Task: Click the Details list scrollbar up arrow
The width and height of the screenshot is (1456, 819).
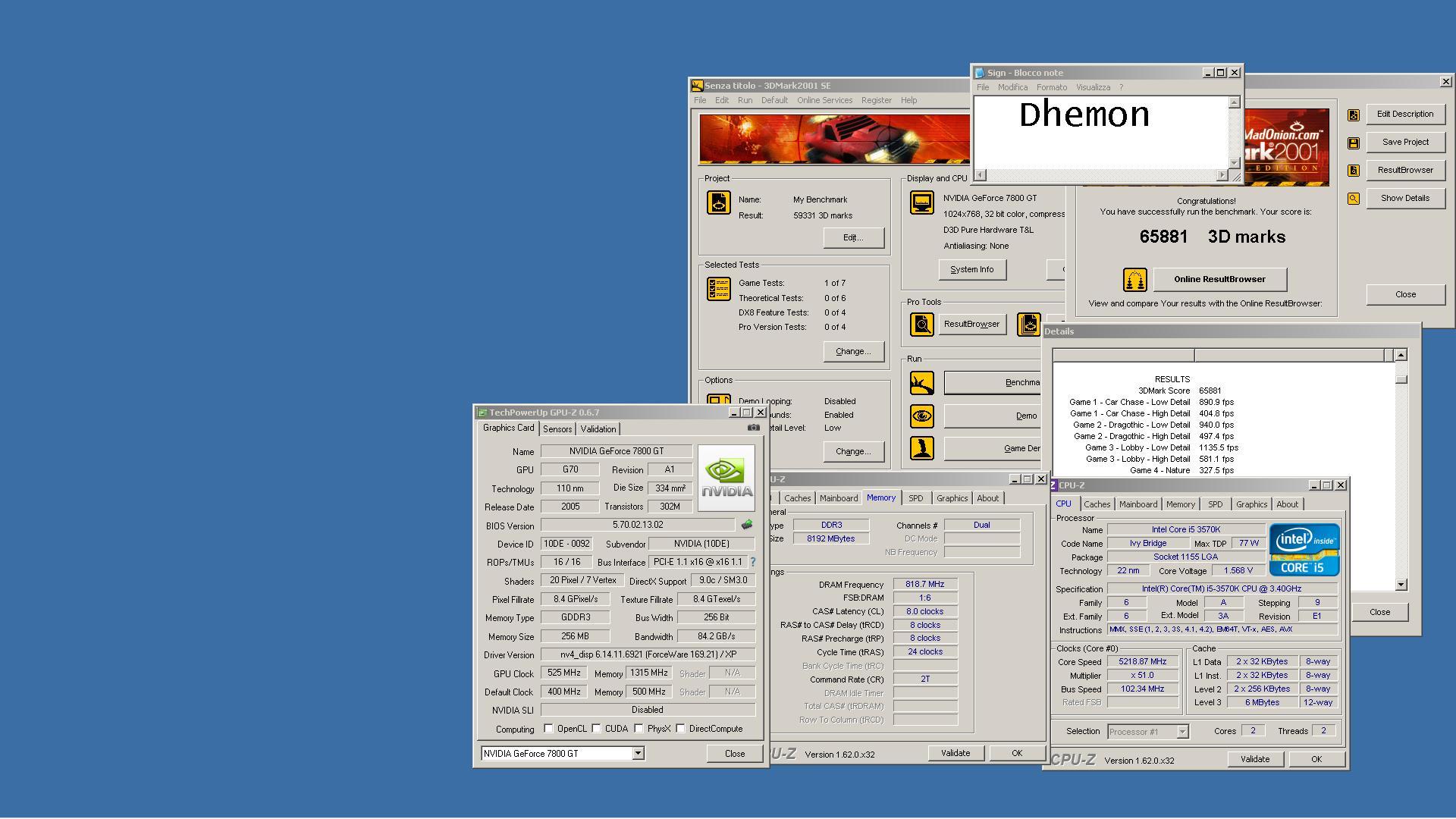Action: [x=1401, y=355]
